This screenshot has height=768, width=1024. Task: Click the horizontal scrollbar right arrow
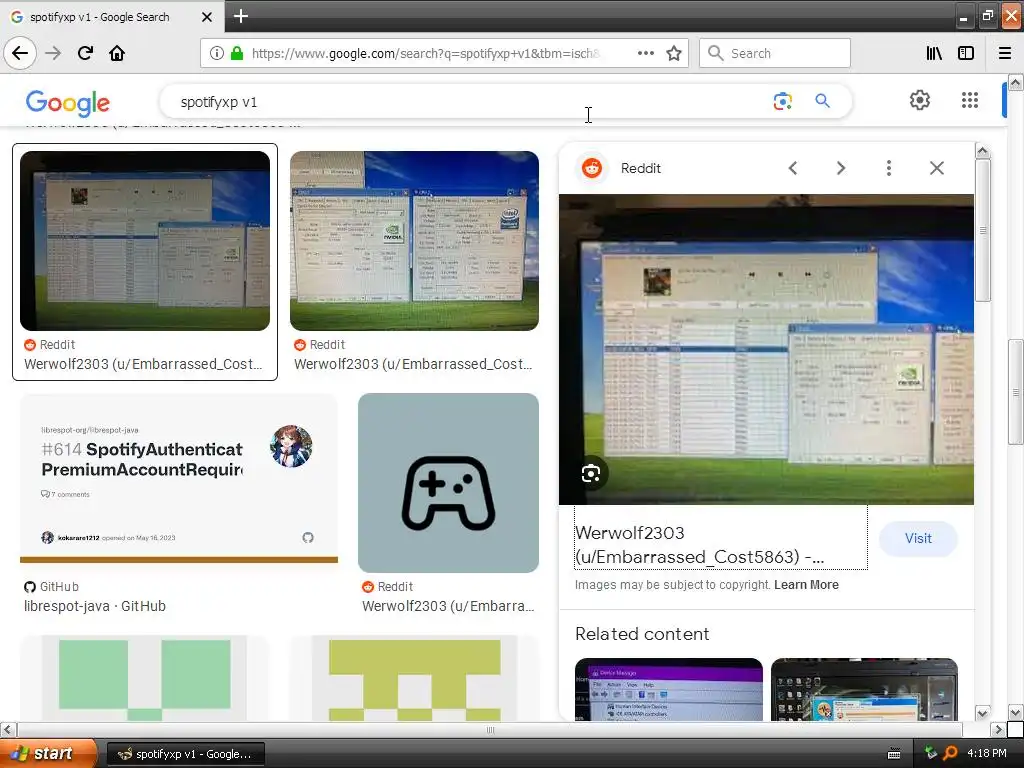tap(998, 729)
